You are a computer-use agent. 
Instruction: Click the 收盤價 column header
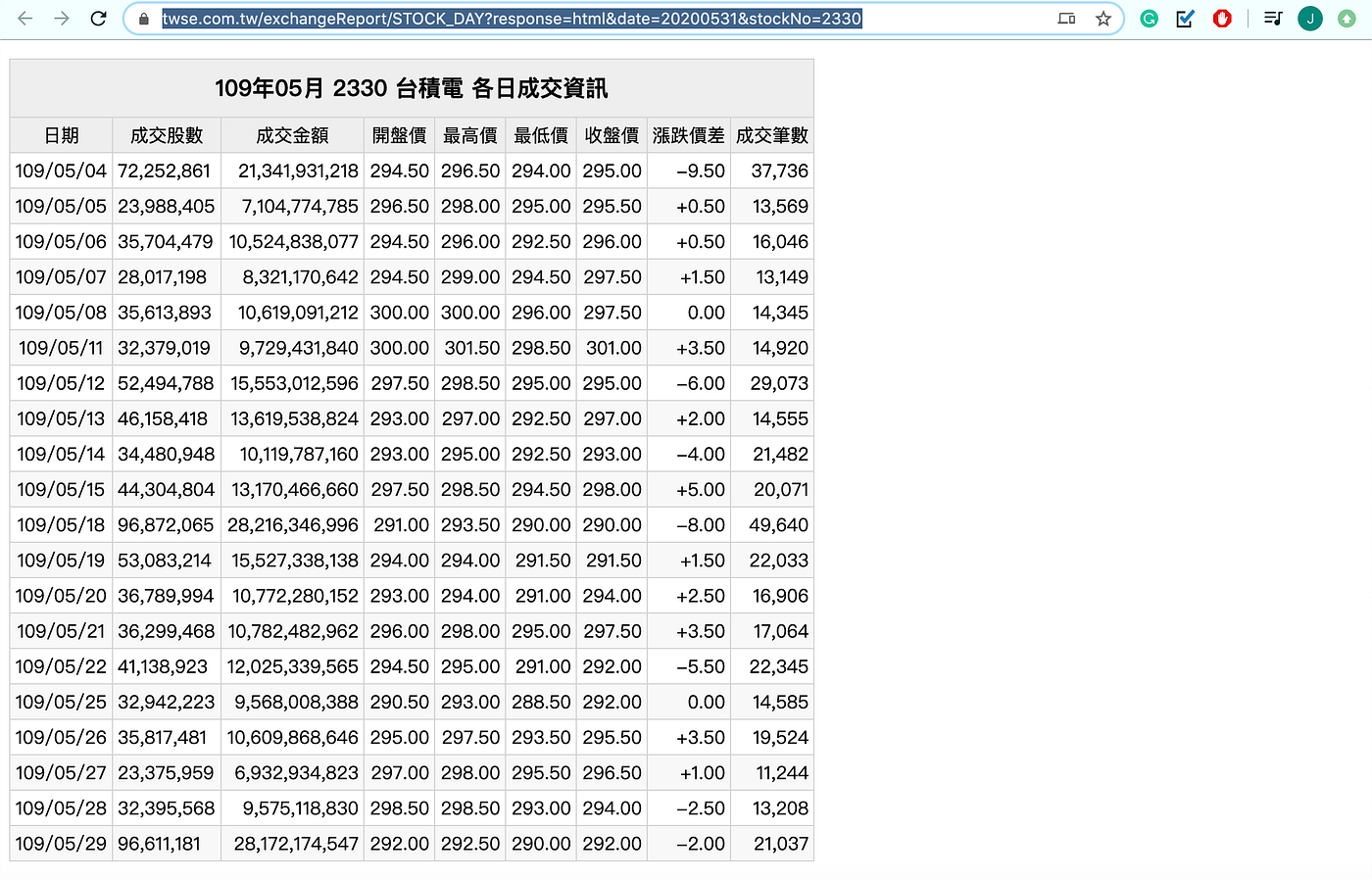[x=612, y=135]
